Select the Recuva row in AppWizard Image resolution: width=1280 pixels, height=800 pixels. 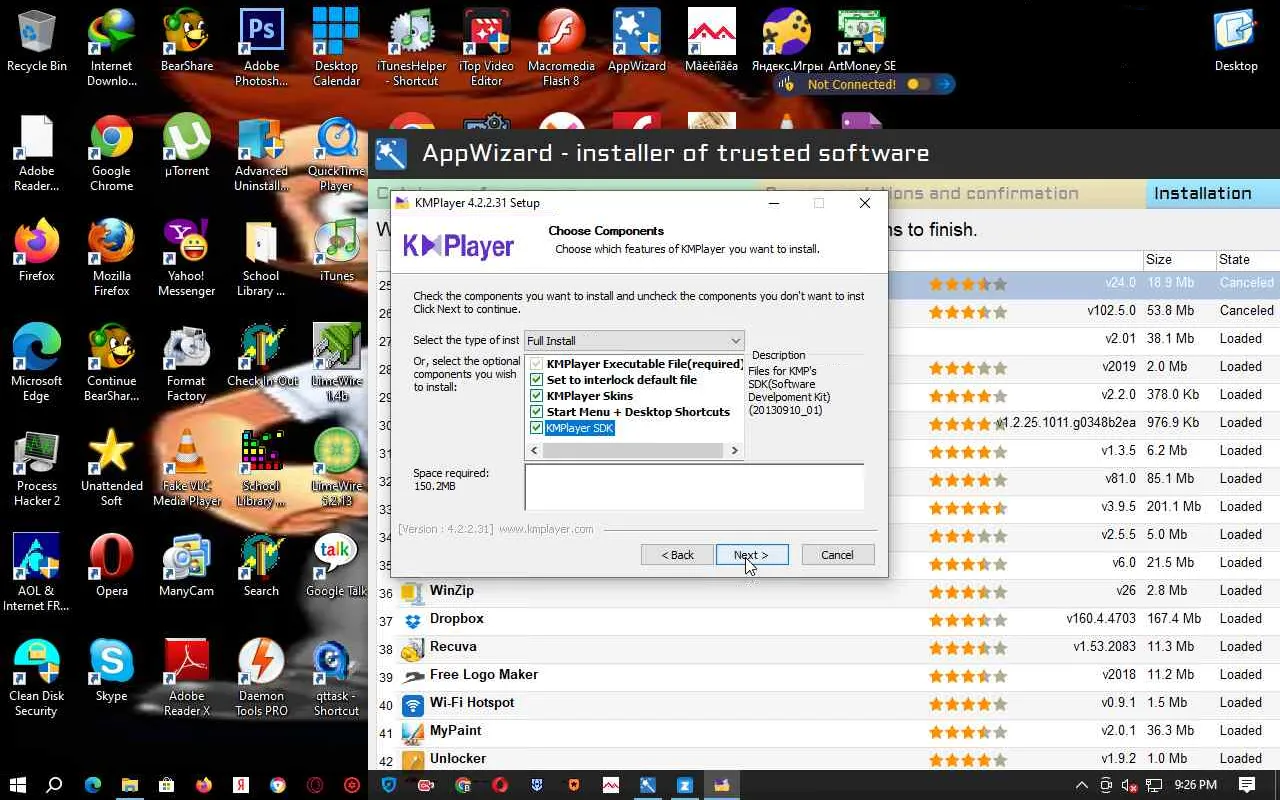click(824, 647)
